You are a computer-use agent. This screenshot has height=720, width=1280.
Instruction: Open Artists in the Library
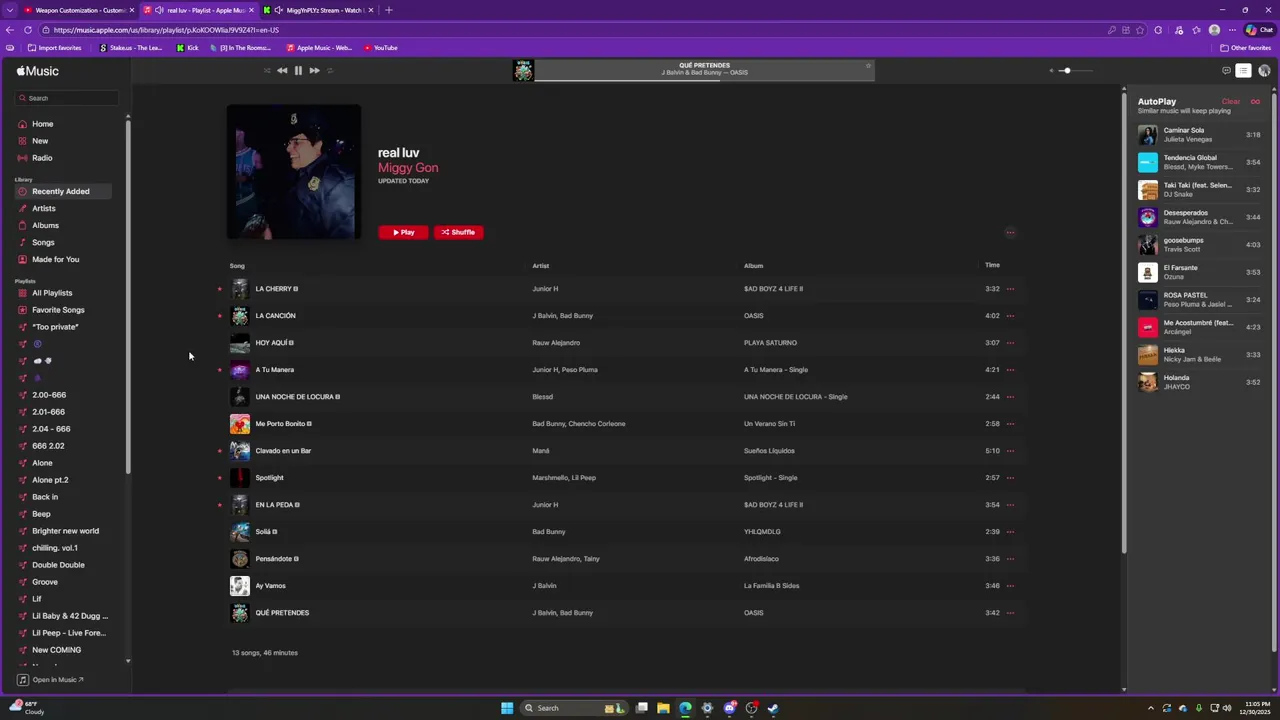[x=43, y=208]
